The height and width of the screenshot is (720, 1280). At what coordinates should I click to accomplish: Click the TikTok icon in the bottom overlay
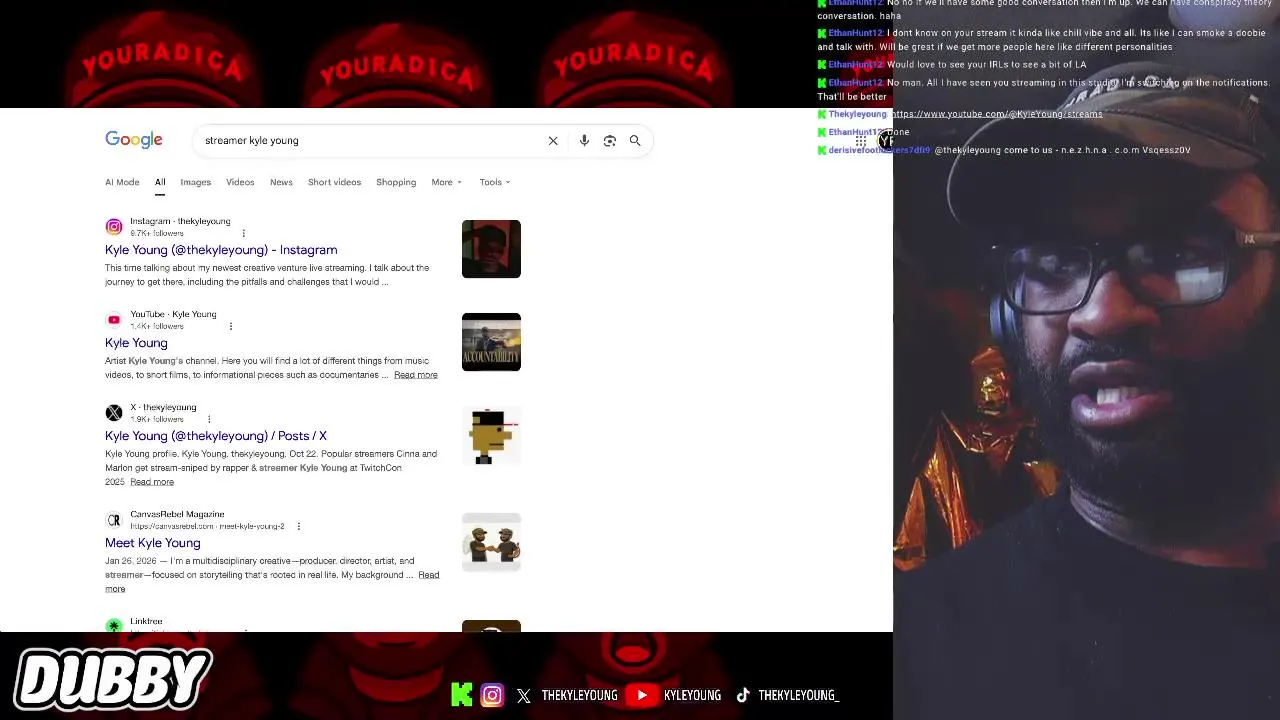click(743, 696)
